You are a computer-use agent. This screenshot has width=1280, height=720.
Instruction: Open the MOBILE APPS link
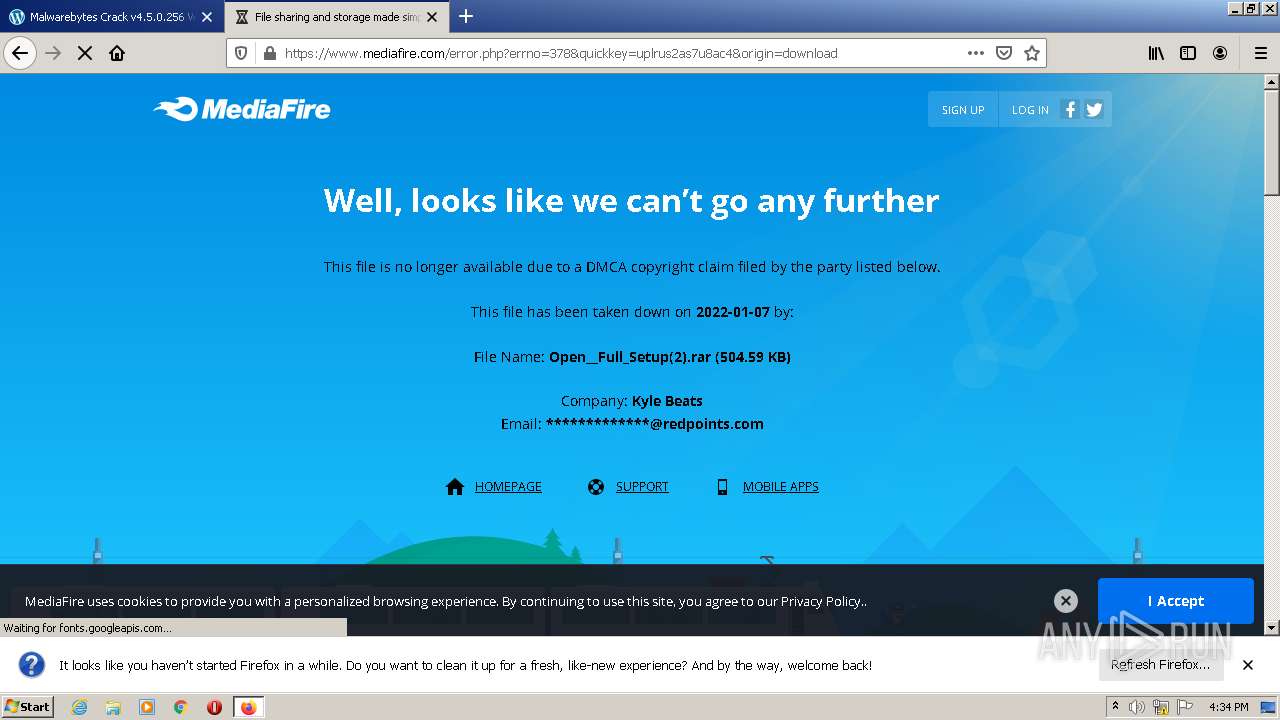780,487
